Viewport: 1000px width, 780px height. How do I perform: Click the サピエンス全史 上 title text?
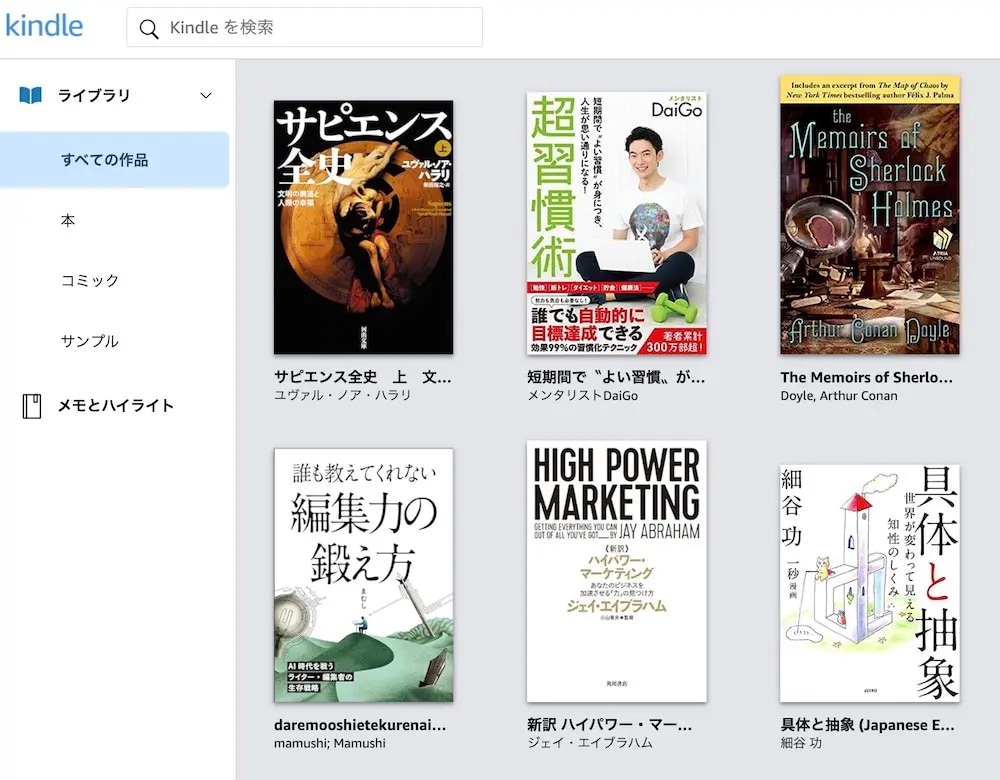[x=362, y=378]
